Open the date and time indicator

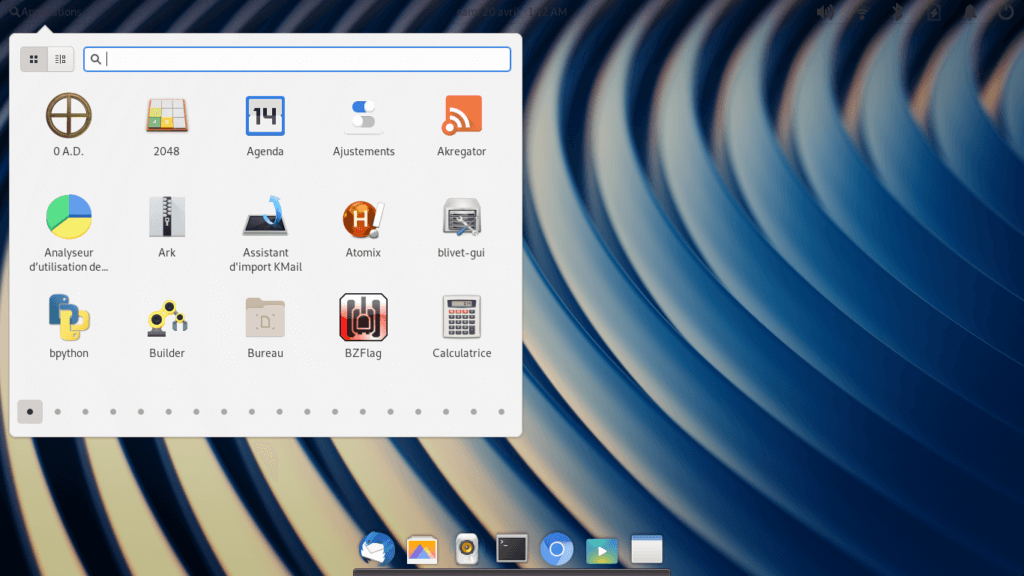[x=511, y=12]
